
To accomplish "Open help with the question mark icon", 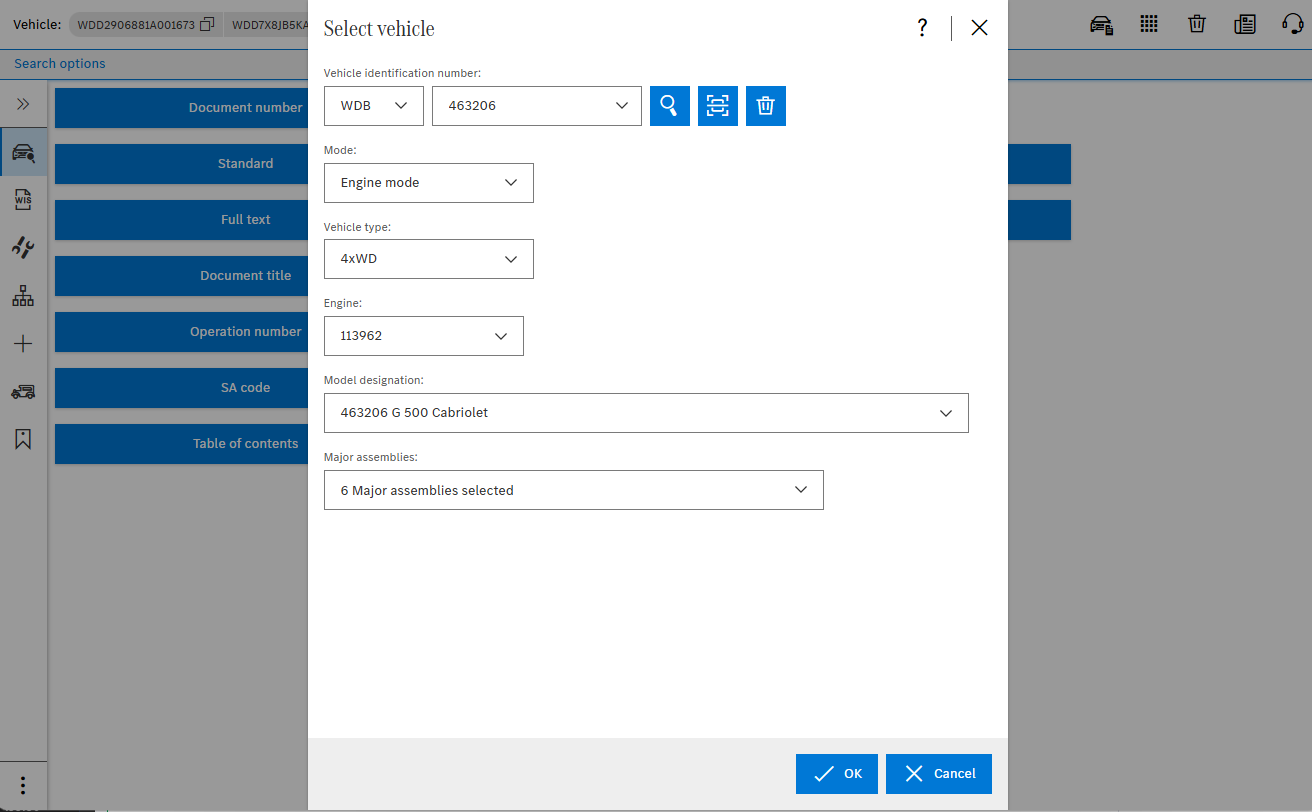I will [x=922, y=28].
